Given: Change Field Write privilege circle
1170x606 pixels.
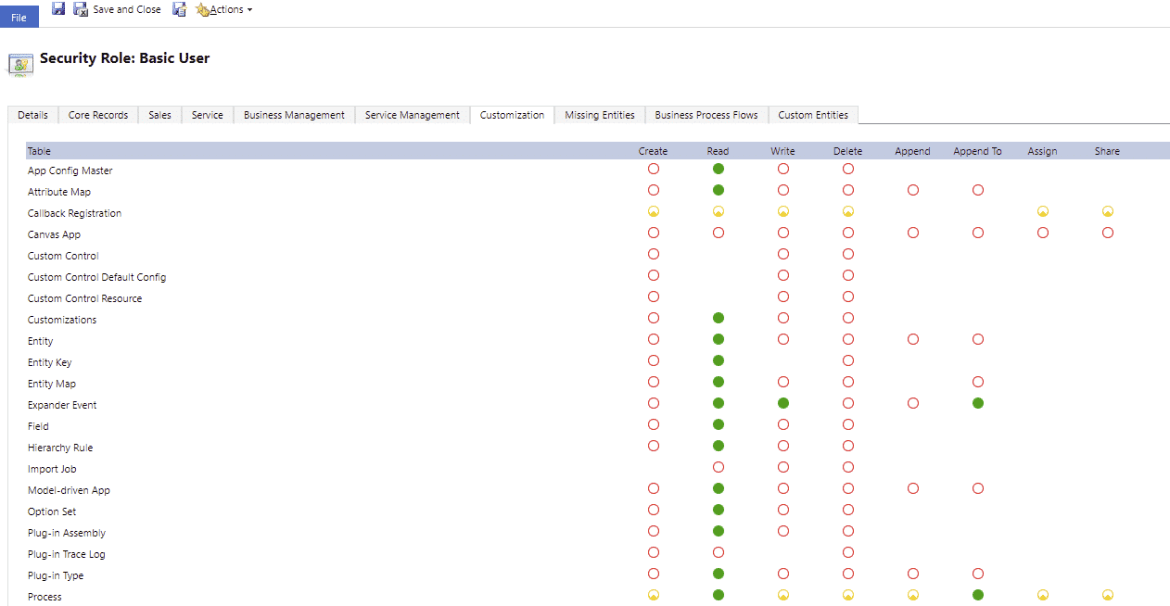Looking at the screenshot, I should 783,425.
